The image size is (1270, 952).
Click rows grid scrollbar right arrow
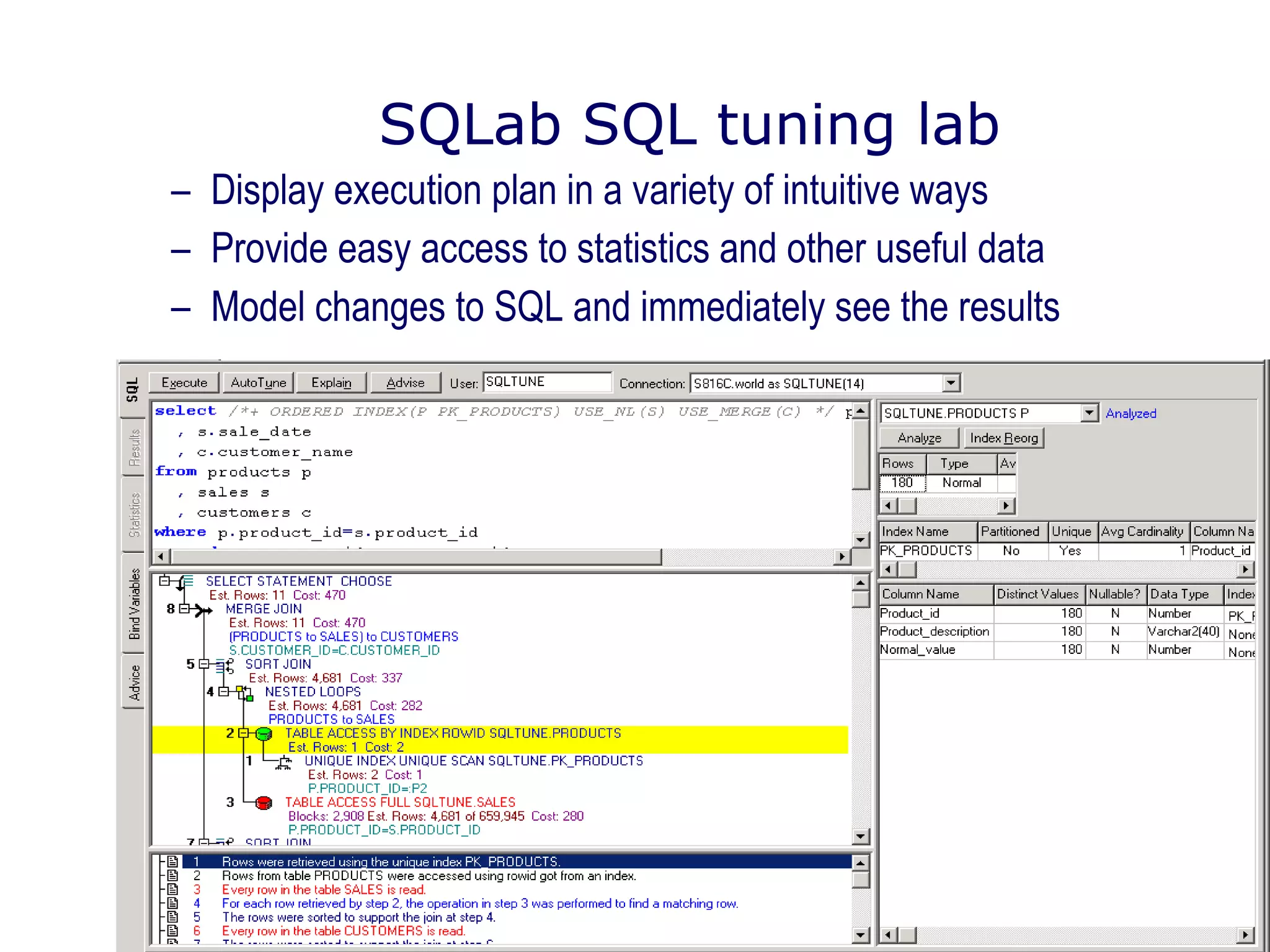[1006, 506]
